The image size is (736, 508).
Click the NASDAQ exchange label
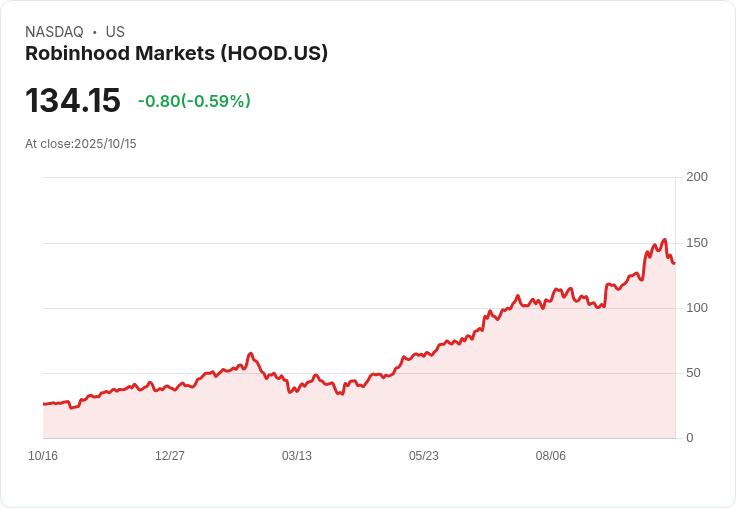pos(54,32)
